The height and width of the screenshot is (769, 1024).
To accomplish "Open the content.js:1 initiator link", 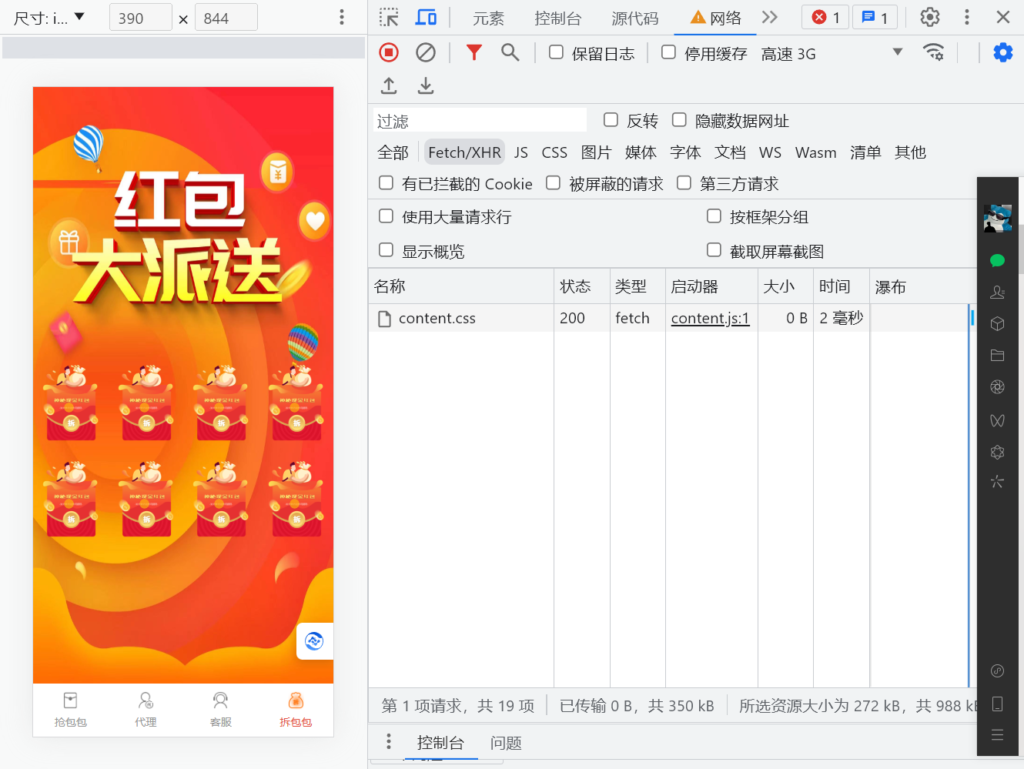I will (x=710, y=317).
